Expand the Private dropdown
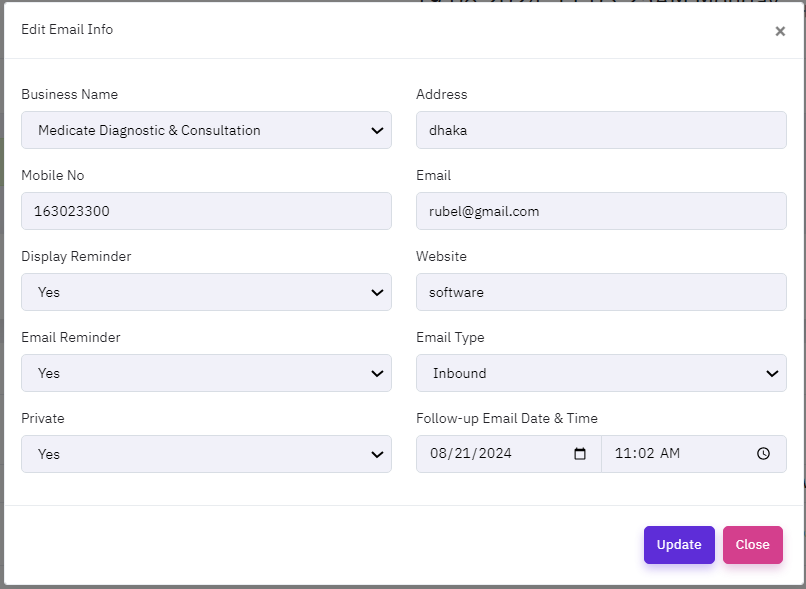806x589 pixels. click(x=205, y=454)
